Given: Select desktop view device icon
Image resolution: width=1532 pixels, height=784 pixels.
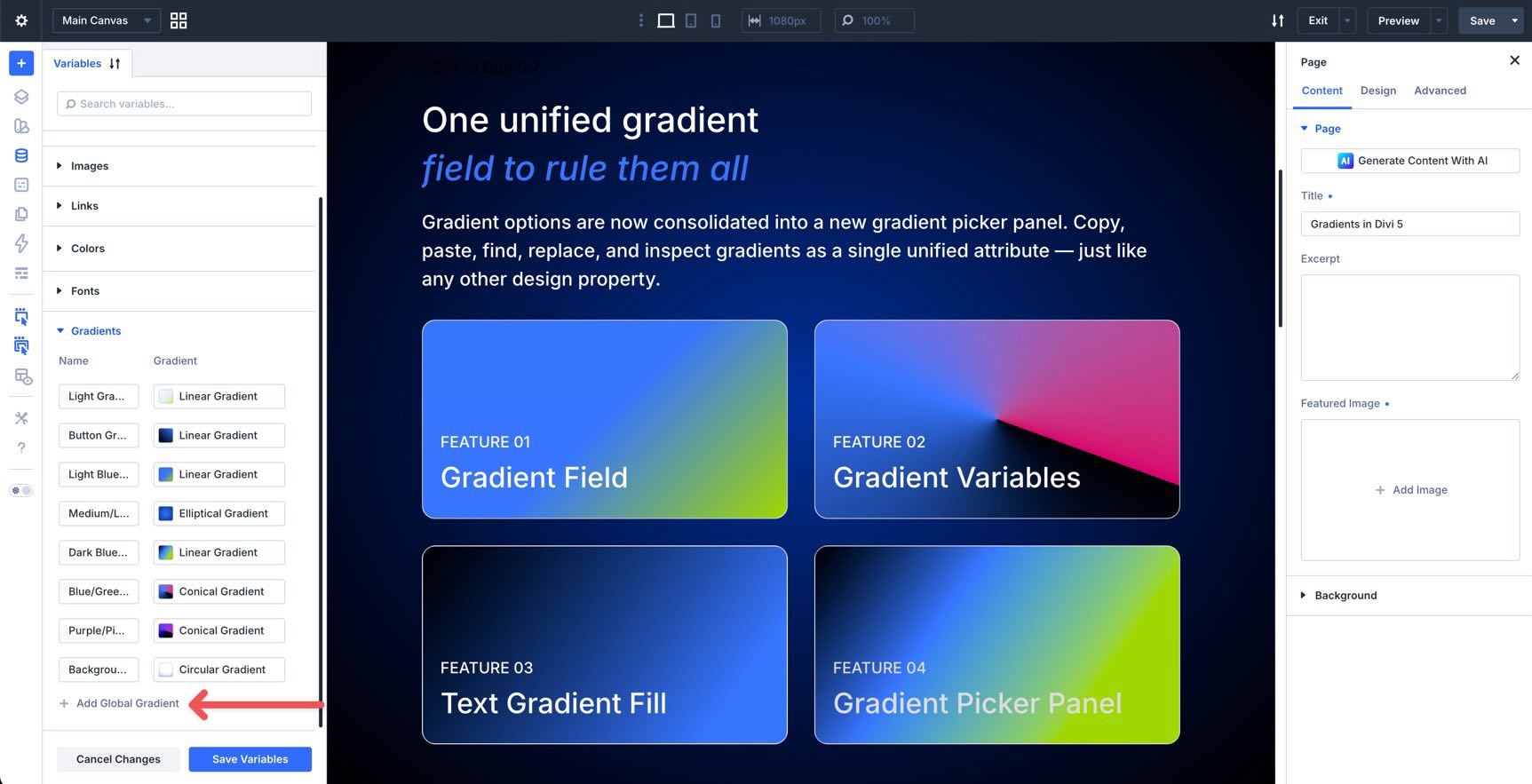Looking at the screenshot, I should pyautogui.click(x=665, y=20).
